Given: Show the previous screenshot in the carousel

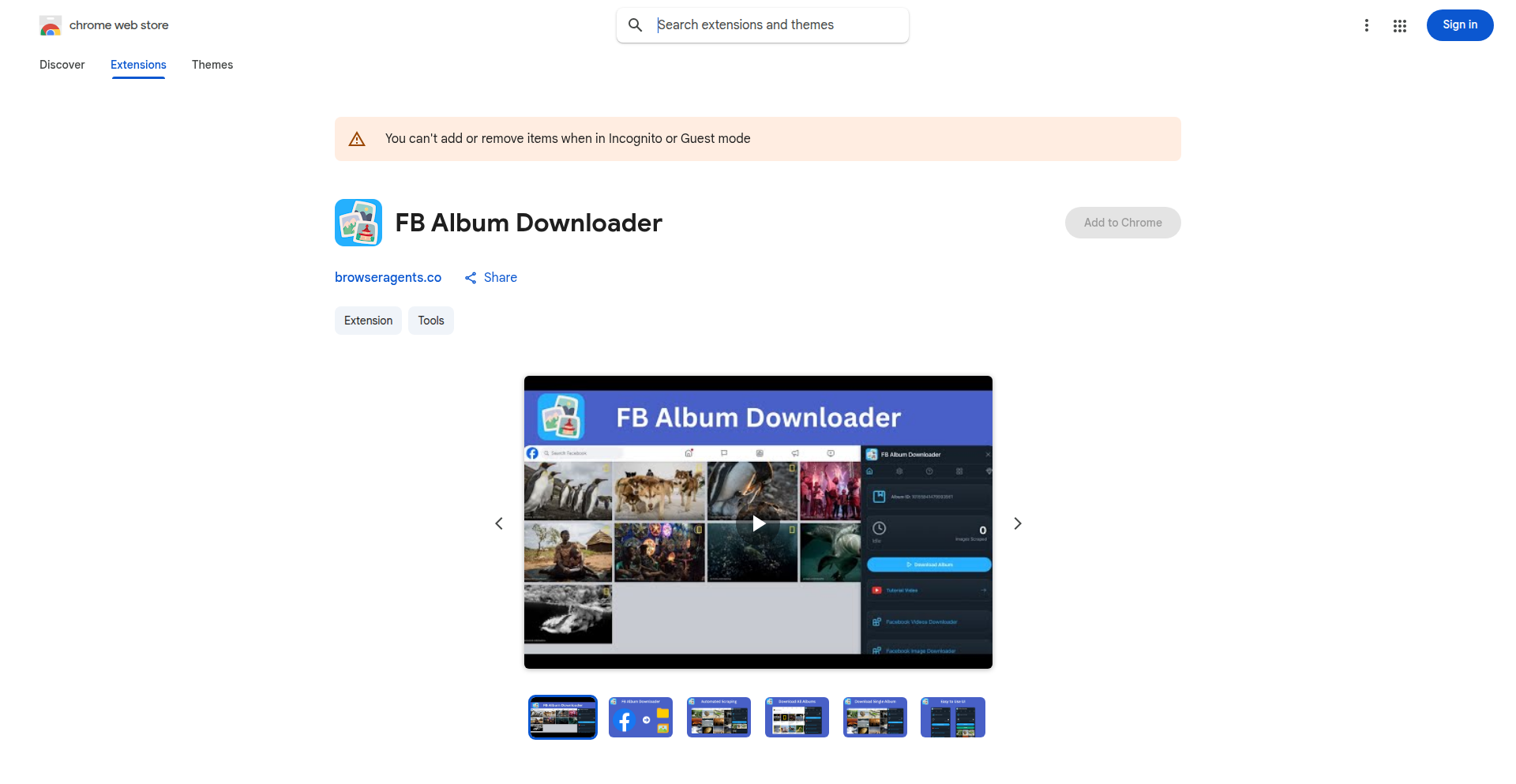Looking at the screenshot, I should pos(499,523).
